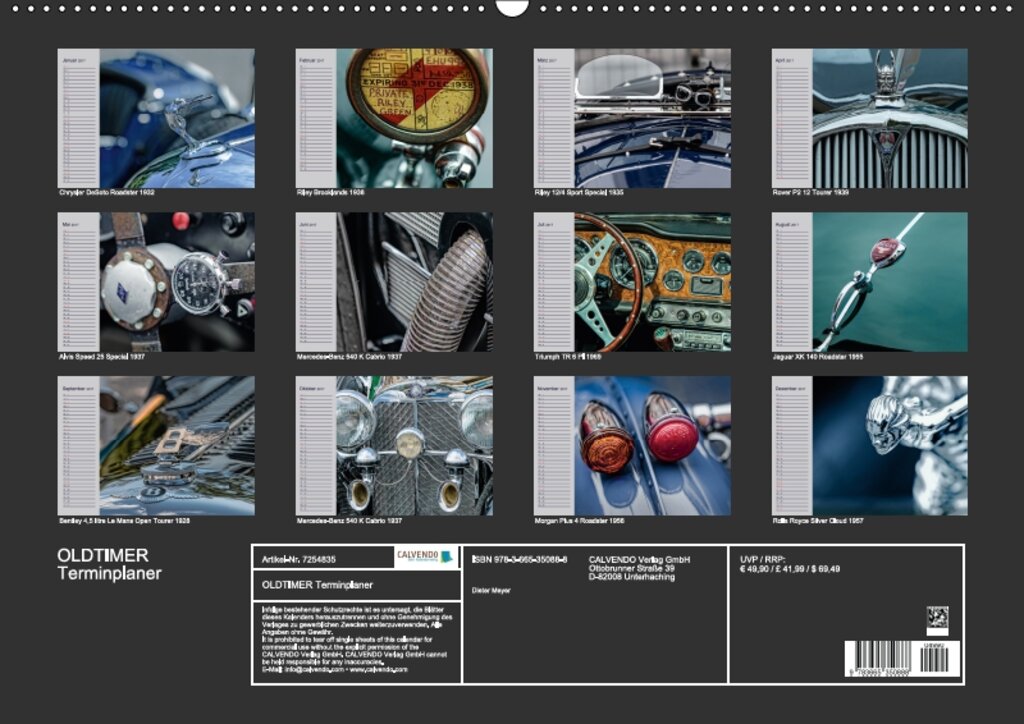
Task: Click caption 'Rover P2 12 Tourer 1939'
Action: pos(810,193)
